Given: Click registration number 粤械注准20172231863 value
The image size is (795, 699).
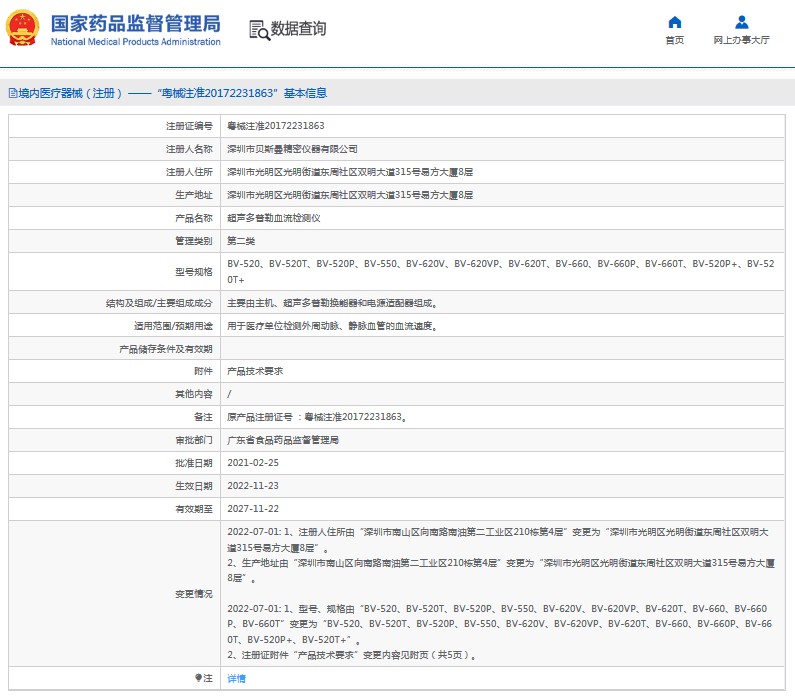Looking at the screenshot, I should [276, 126].
